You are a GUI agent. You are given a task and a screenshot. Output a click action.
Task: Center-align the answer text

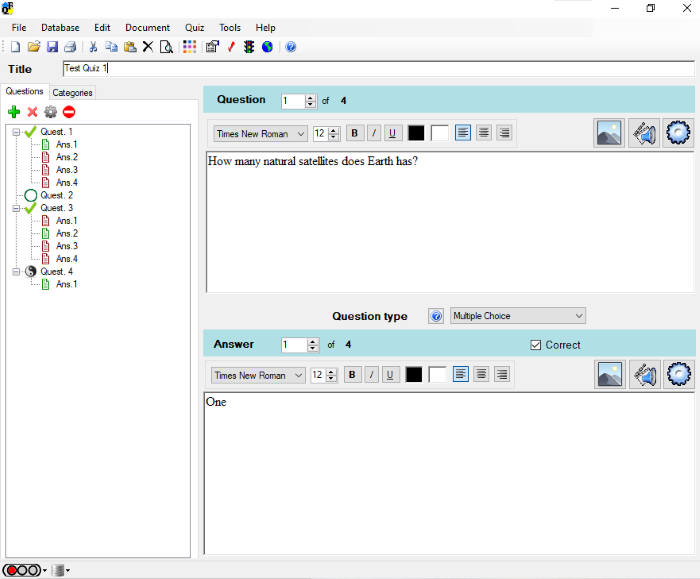481,374
